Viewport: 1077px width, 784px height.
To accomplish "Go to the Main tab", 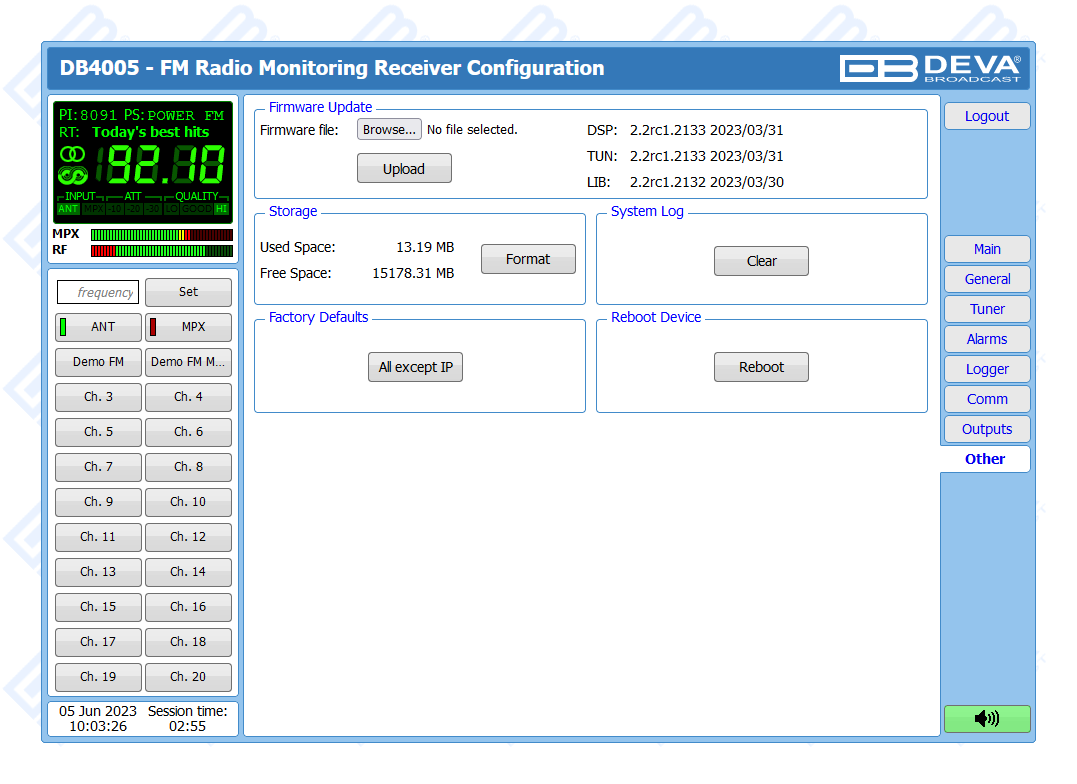I will (986, 249).
